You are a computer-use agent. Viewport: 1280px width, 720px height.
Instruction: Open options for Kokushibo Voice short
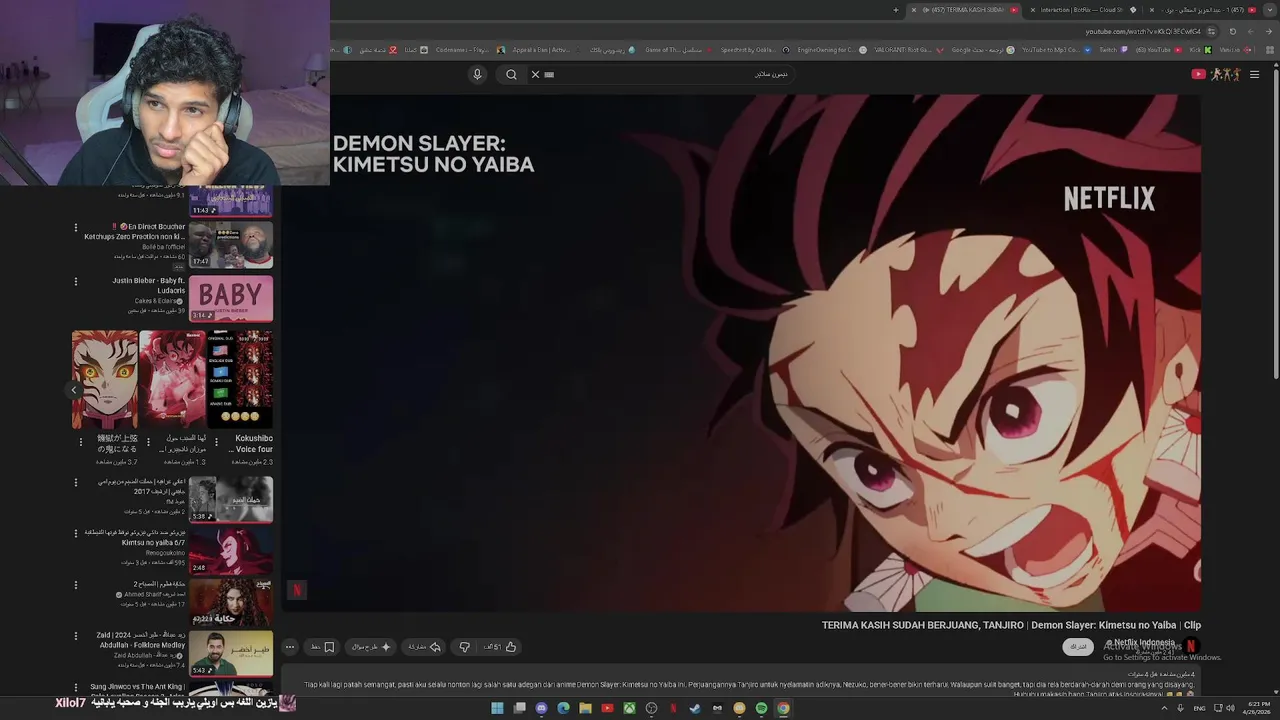coord(217,441)
